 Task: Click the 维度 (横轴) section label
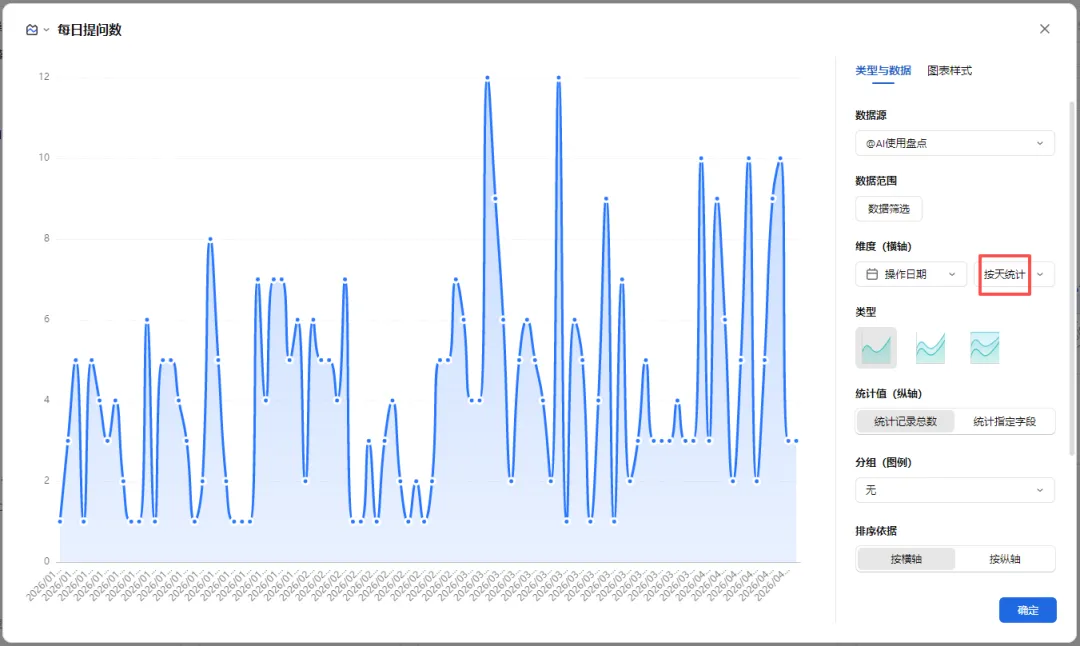tap(884, 247)
